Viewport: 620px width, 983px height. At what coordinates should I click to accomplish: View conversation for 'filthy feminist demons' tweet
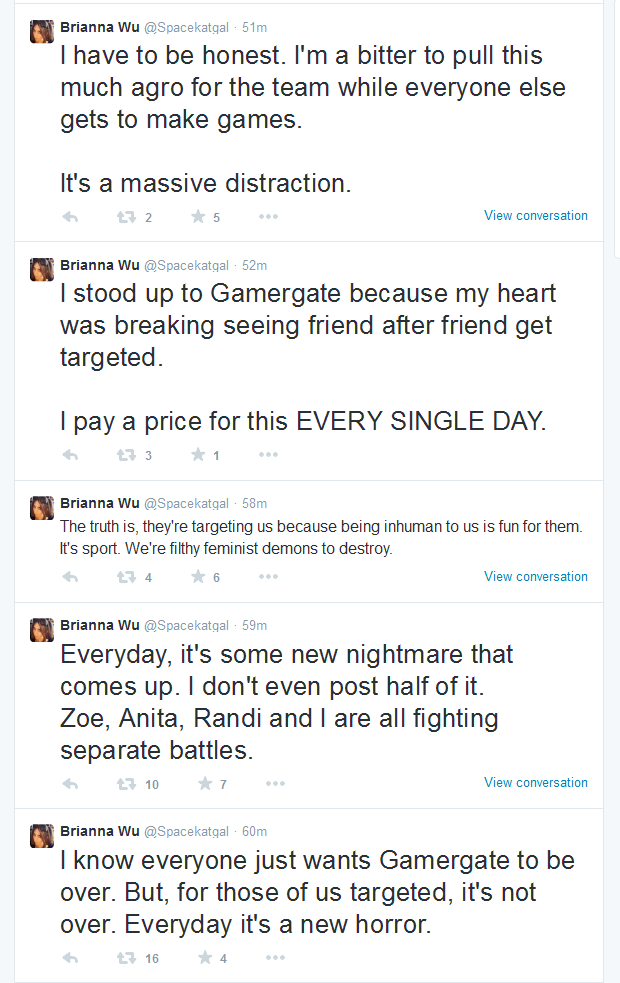click(x=536, y=576)
